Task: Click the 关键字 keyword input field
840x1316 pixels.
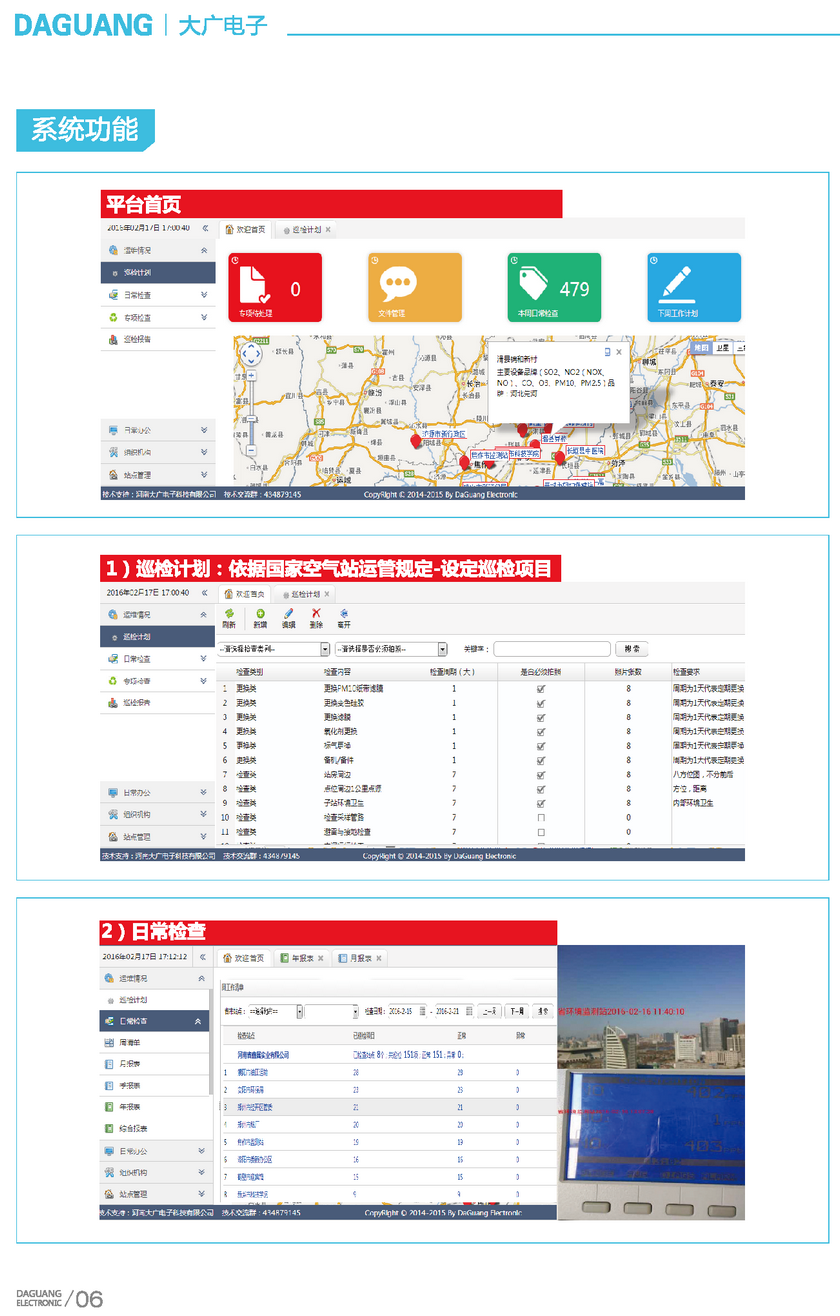Action: tap(551, 649)
